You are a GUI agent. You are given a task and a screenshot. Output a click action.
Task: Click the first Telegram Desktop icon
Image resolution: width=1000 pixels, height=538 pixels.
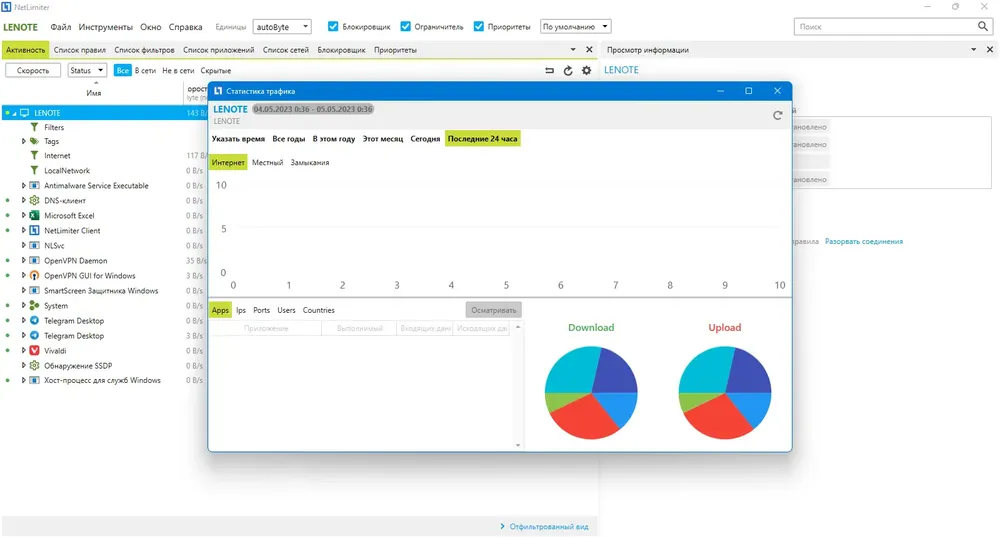point(34,321)
